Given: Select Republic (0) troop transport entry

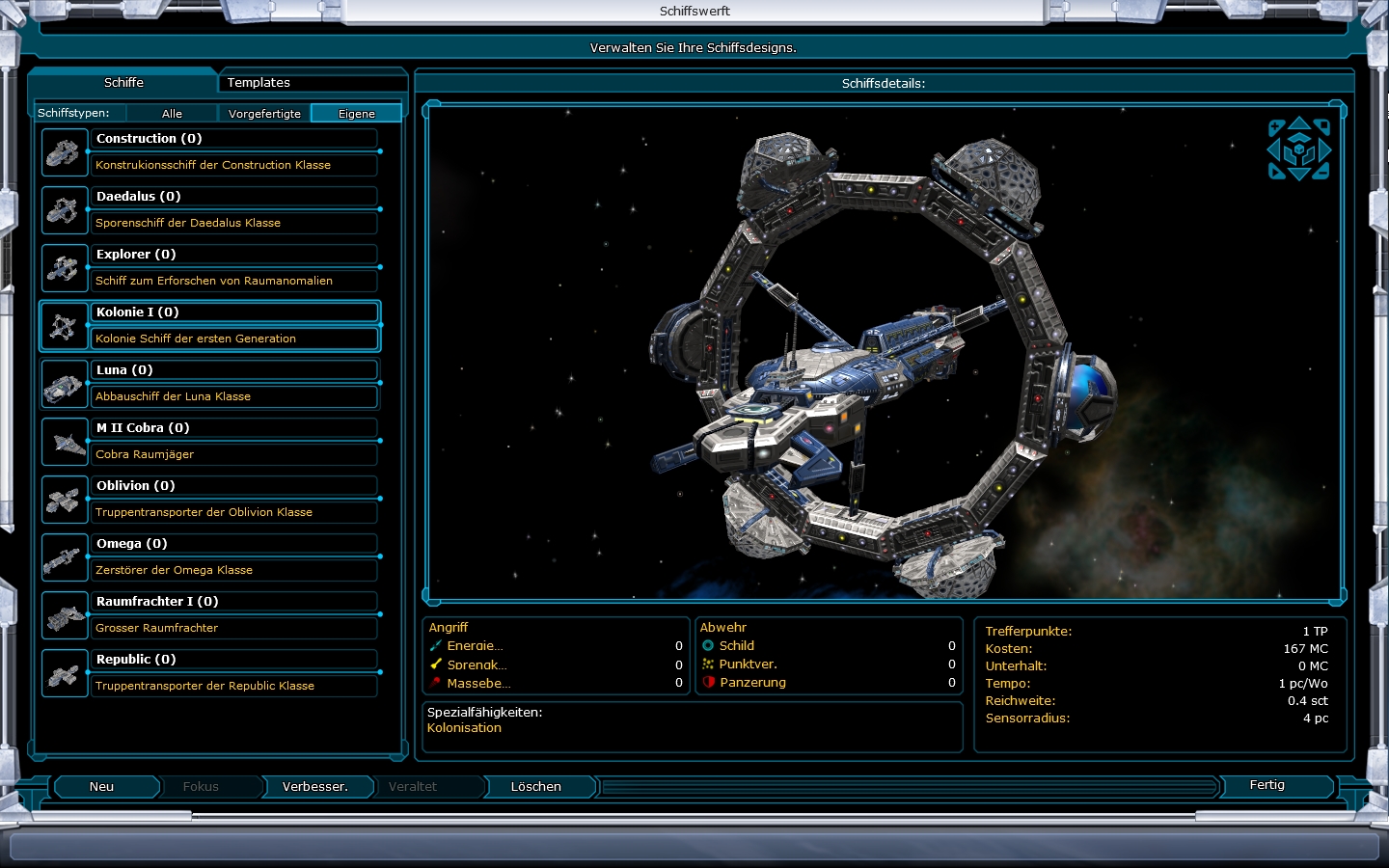Looking at the screenshot, I should (x=235, y=660).
